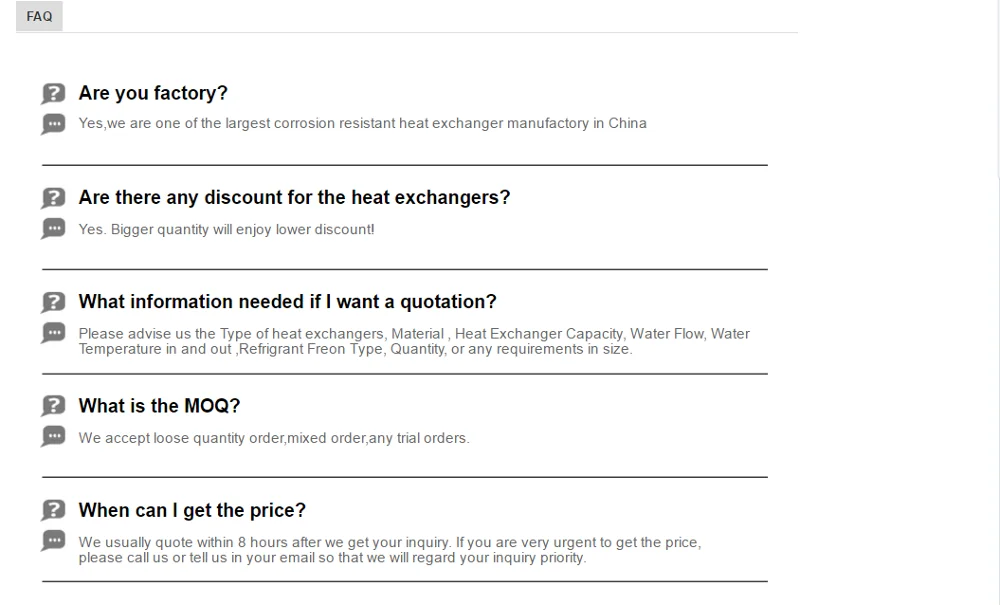Click question icon next to discount question
The height and width of the screenshot is (605, 1000).
[x=54, y=198]
